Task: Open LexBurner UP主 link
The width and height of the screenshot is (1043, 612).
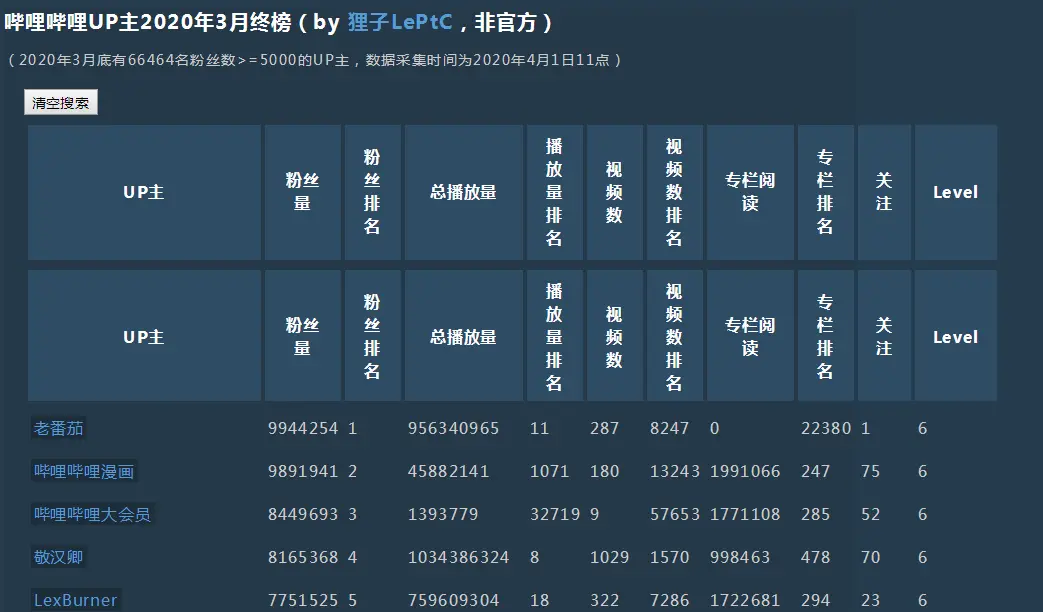Action: click(75, 600)
